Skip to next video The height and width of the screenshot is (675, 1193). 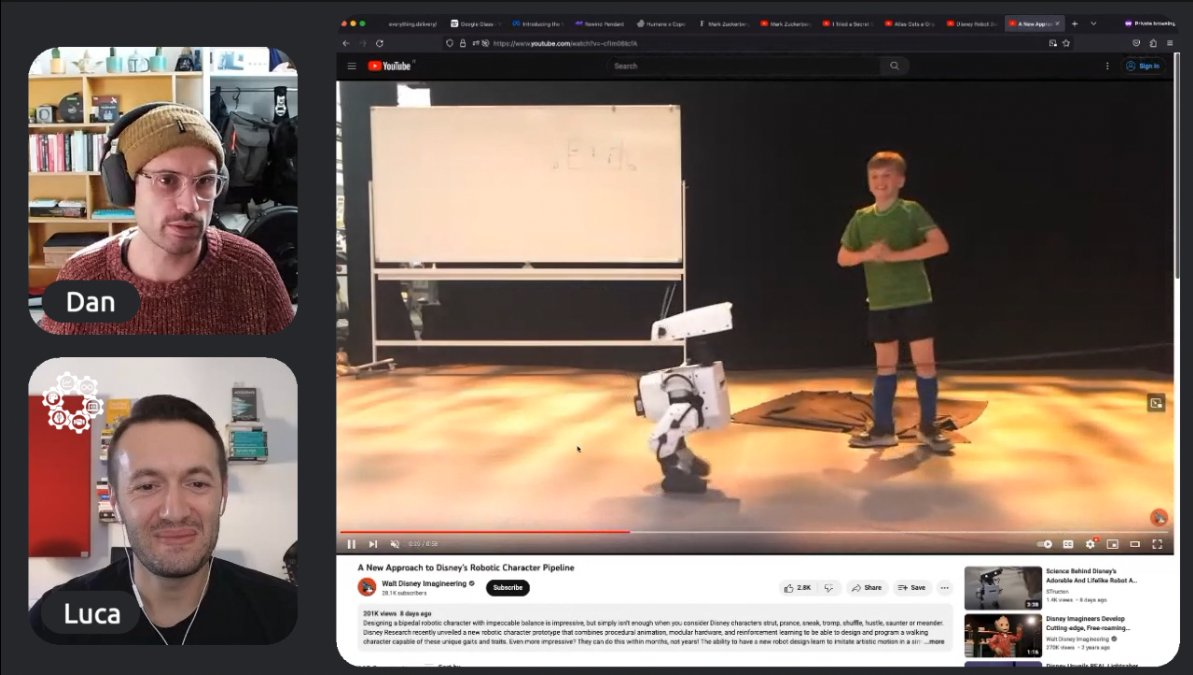click(373, 544)
